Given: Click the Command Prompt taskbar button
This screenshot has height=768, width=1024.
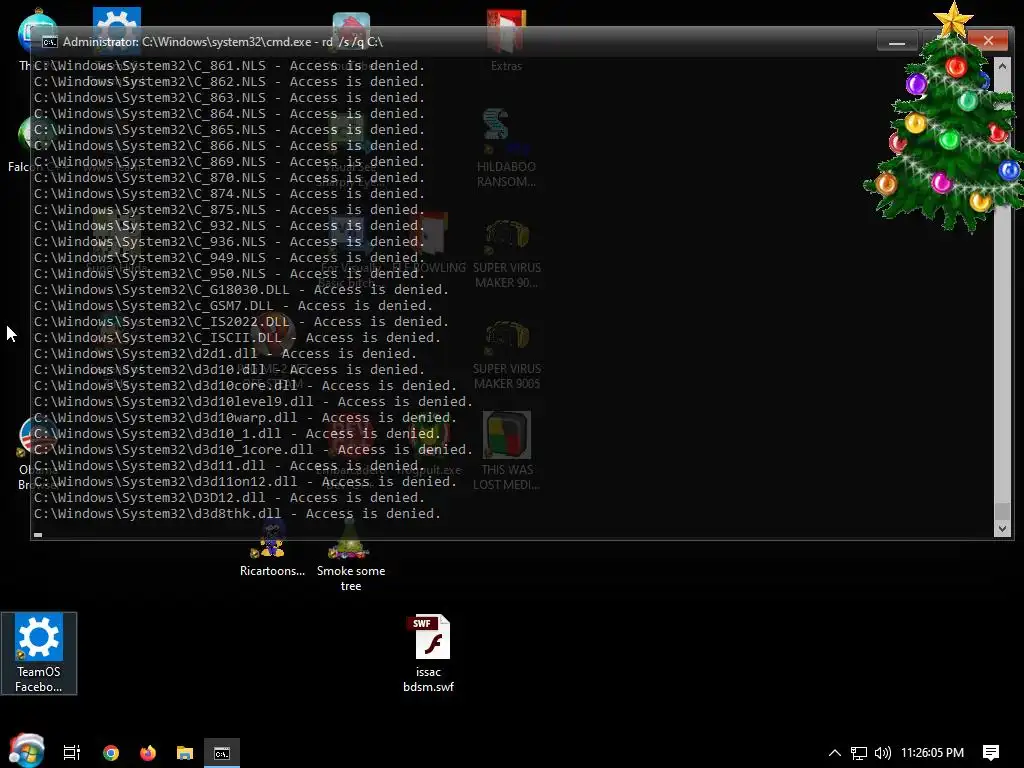Looking at the screenshot, I should click(x=222, y=753).
